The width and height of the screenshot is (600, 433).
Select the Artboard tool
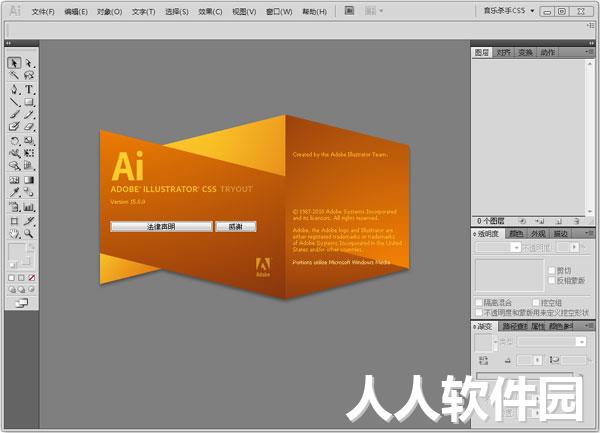tap(14, 221)
